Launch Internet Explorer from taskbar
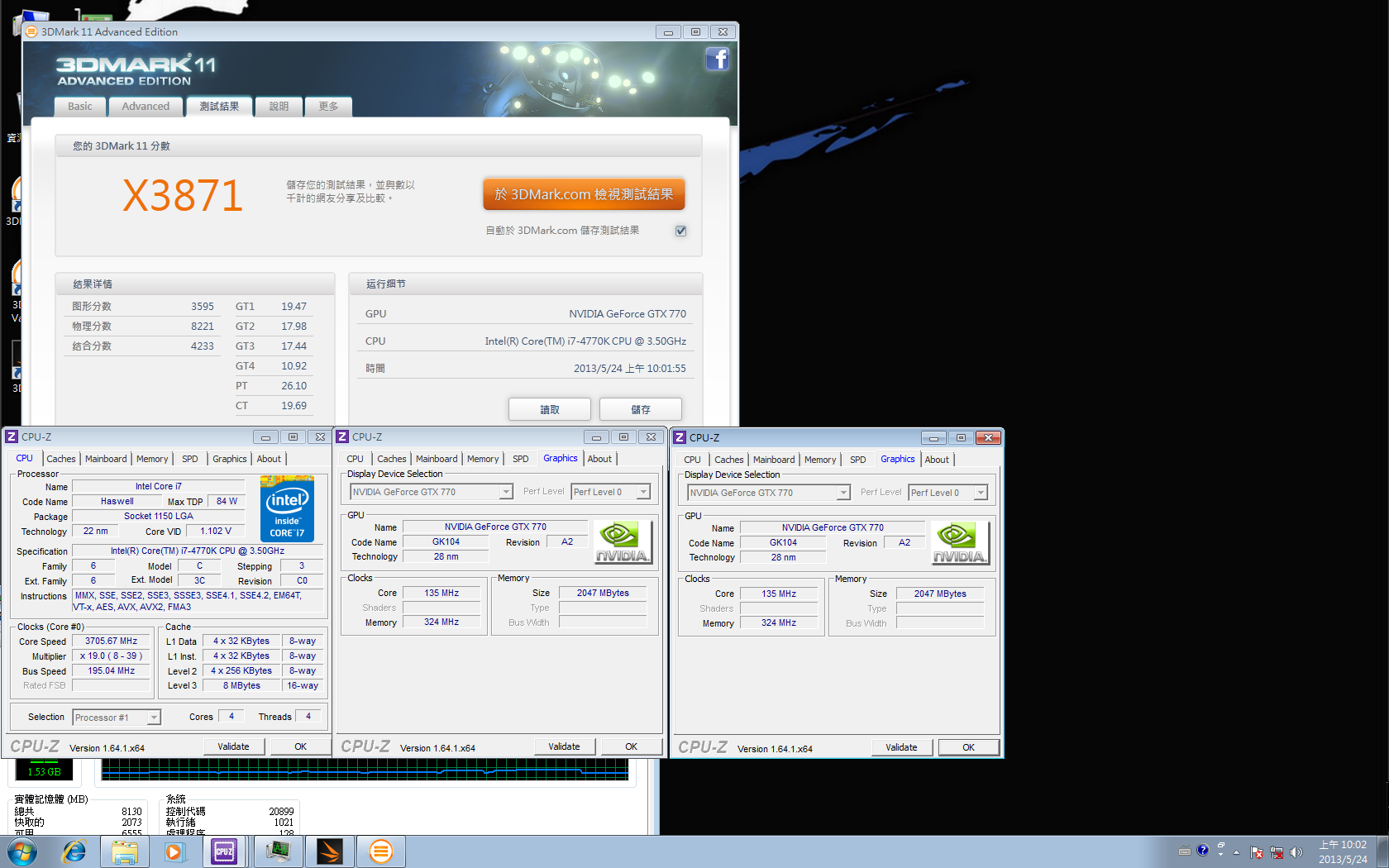 point(74,851)
